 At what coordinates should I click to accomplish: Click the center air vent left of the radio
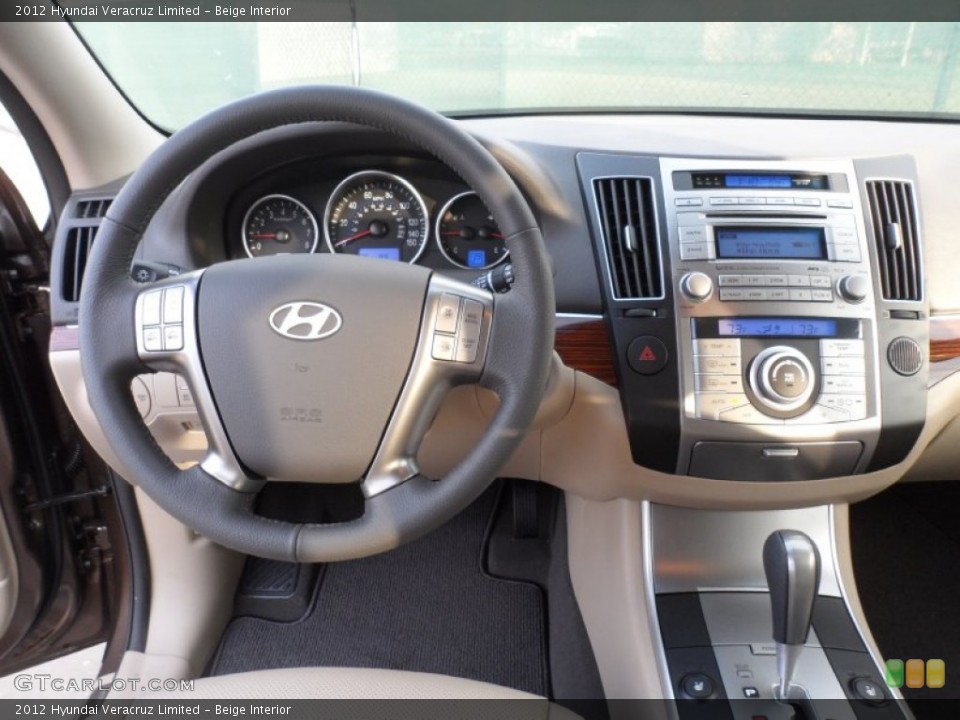(628, 238)
